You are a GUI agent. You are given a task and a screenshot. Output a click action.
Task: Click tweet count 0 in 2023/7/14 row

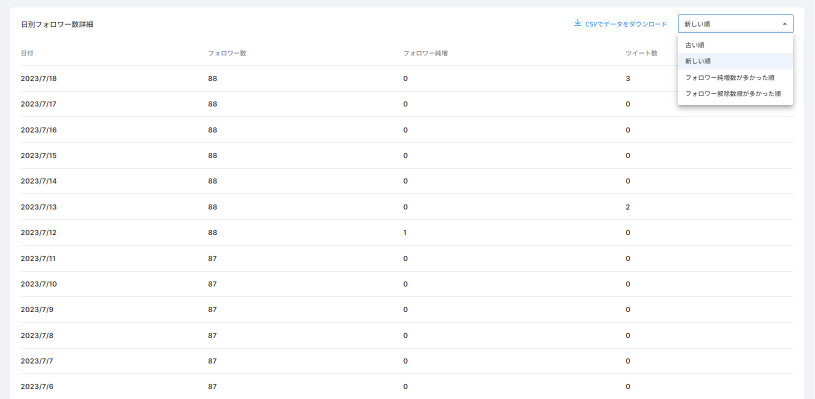(628, 181)
